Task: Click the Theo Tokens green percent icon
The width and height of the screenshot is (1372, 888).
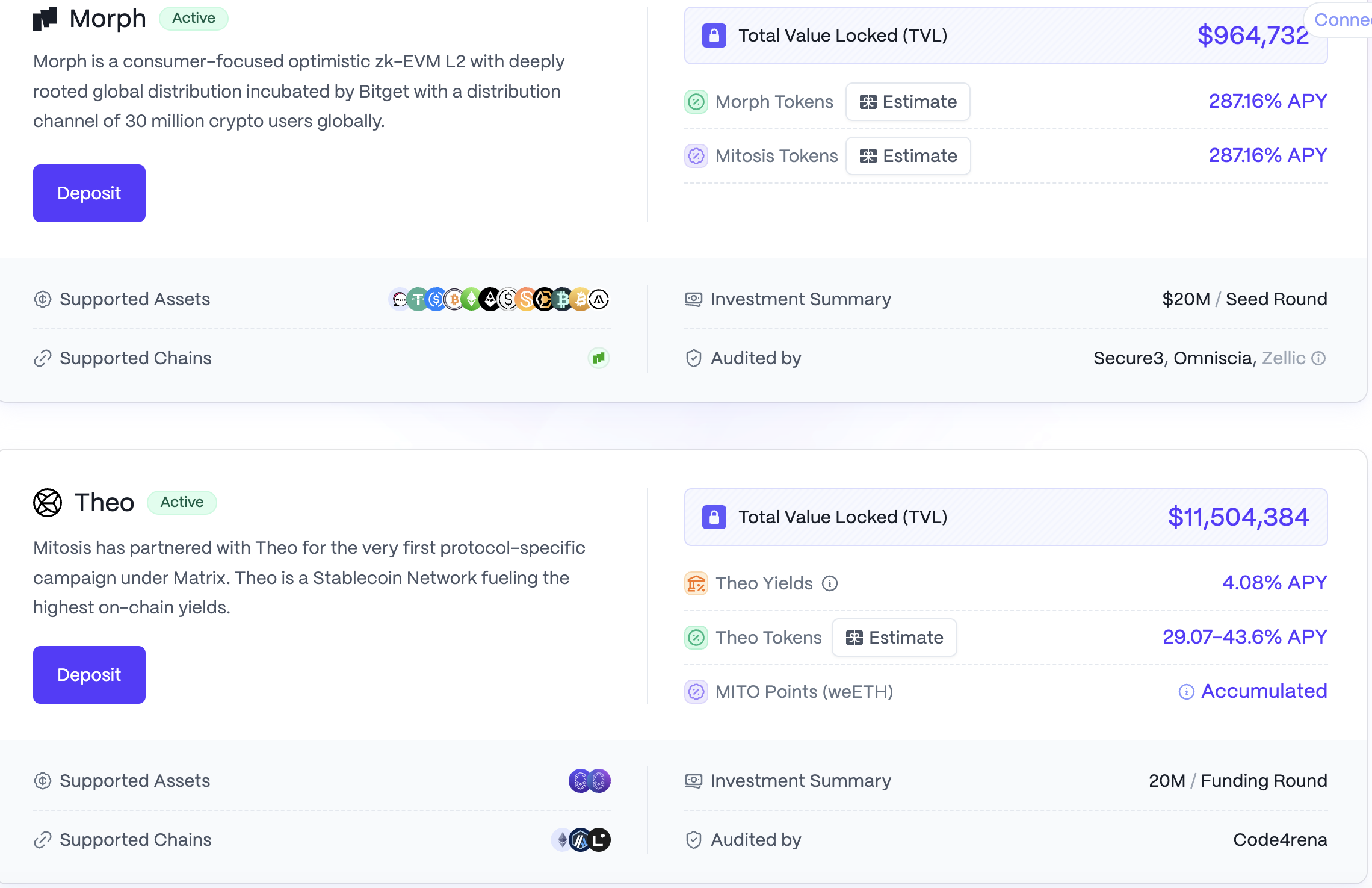Action: 696,638
